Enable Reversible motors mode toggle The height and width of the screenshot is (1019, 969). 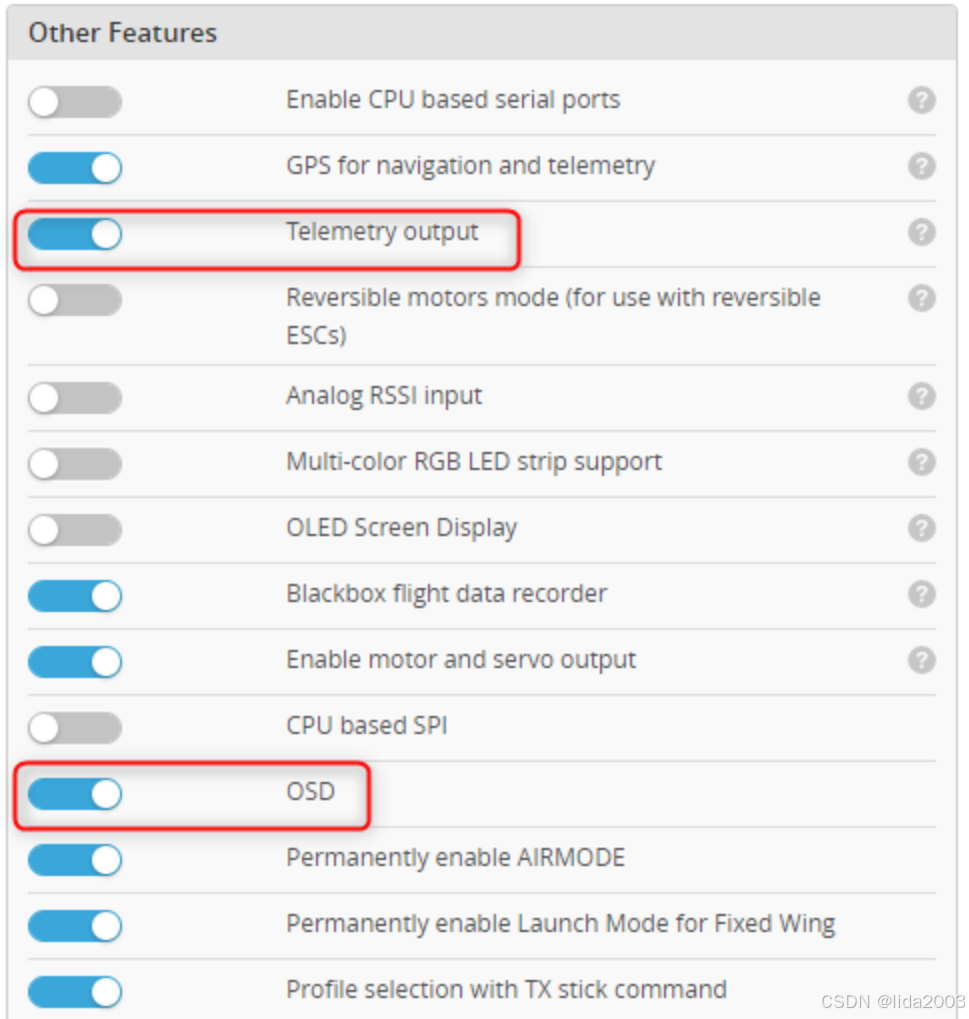75,300
